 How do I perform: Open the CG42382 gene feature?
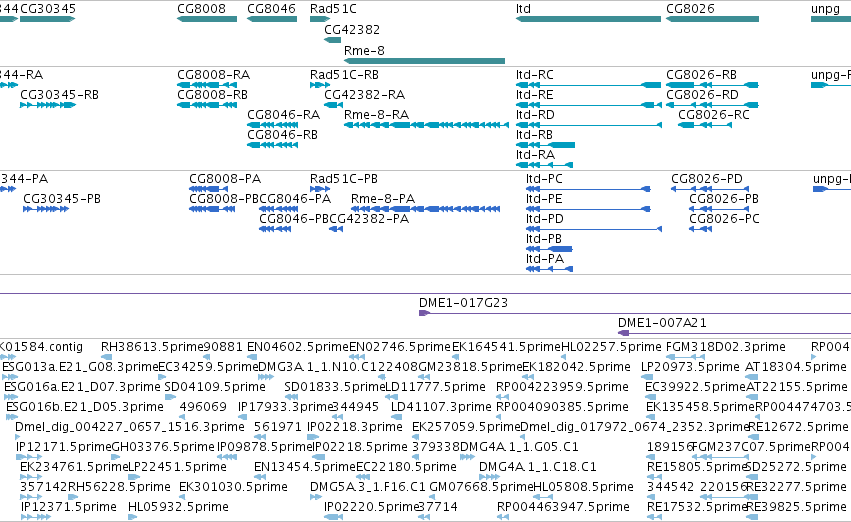click(333, 40)
